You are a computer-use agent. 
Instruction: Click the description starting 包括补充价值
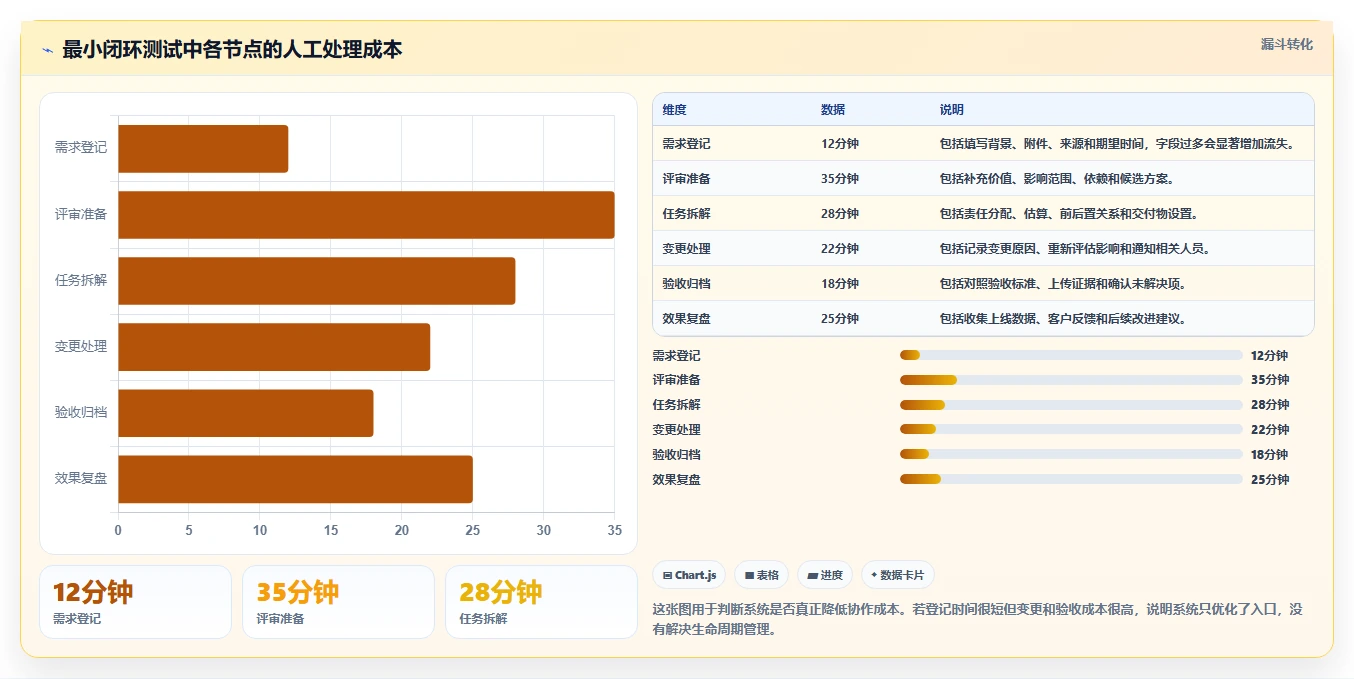point(1057,179)
